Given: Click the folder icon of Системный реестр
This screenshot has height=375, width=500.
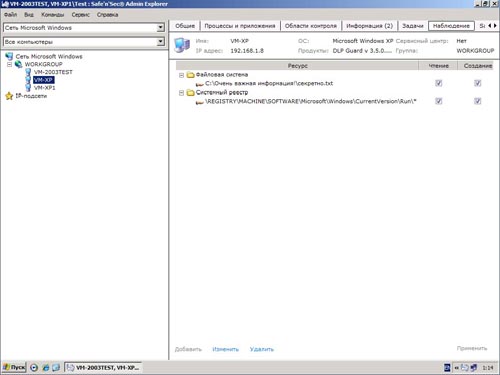Looking at the screenshot, I should pyautogui.click(x=191, y=93).
